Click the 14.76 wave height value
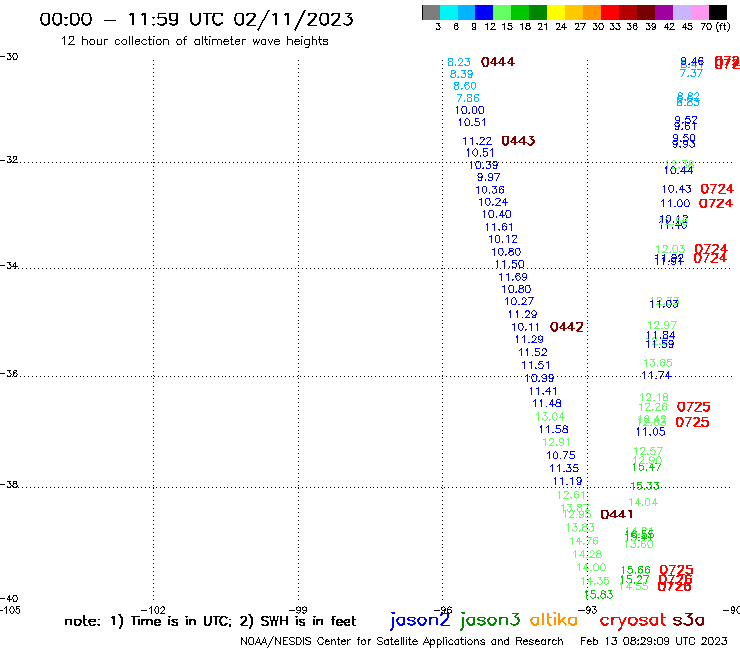This screenshot has height=650, width=740. coord(584,541)
